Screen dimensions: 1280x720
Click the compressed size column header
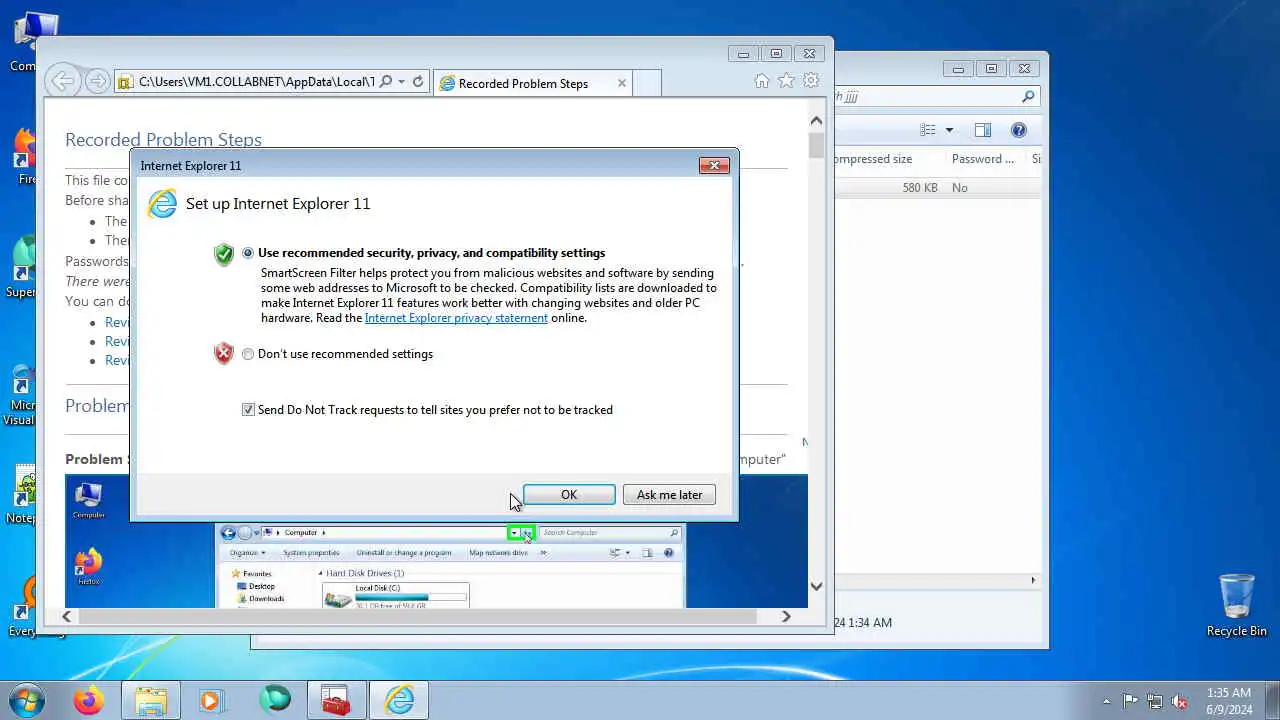[x=890, y=159]
